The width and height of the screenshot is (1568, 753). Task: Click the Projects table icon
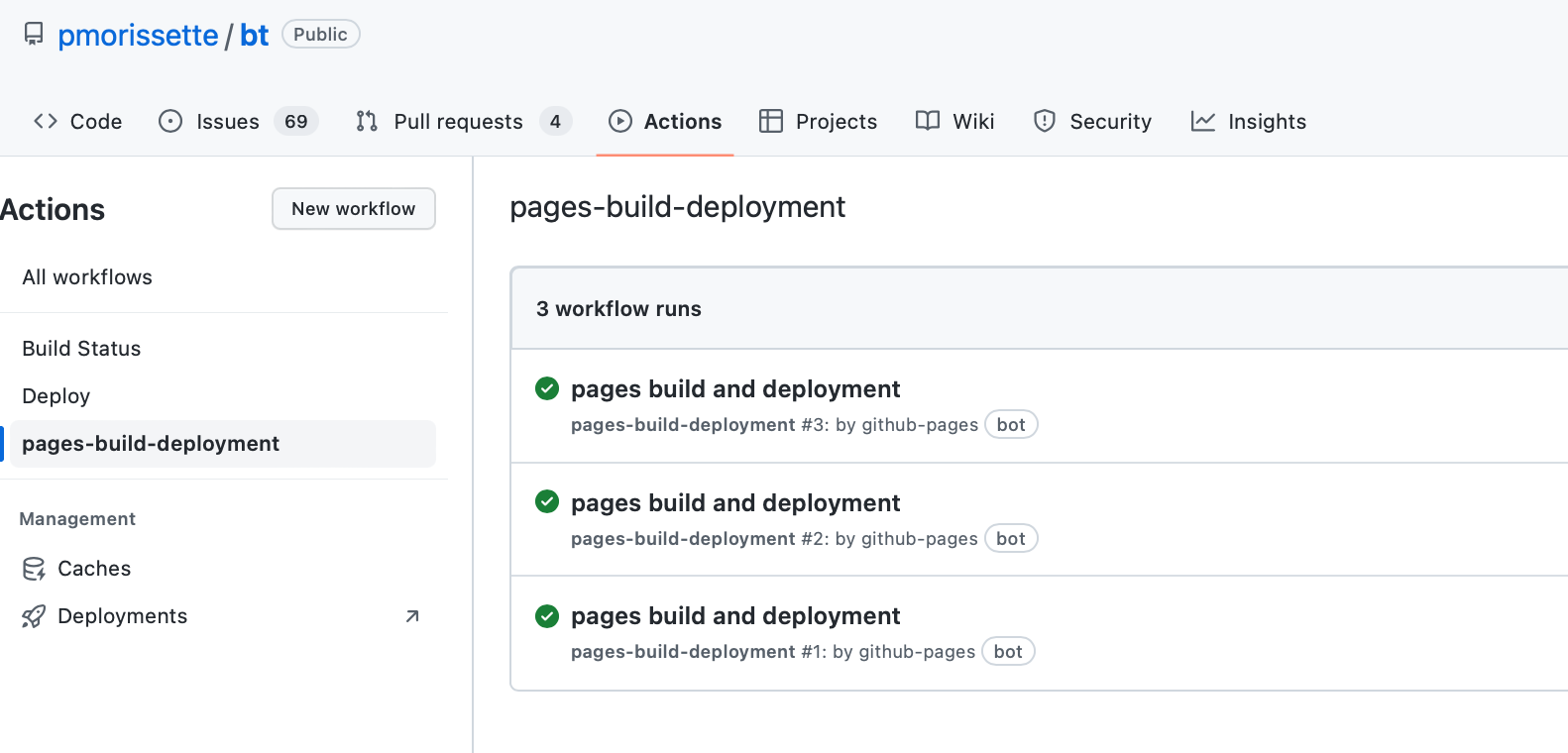coord(771,121)
